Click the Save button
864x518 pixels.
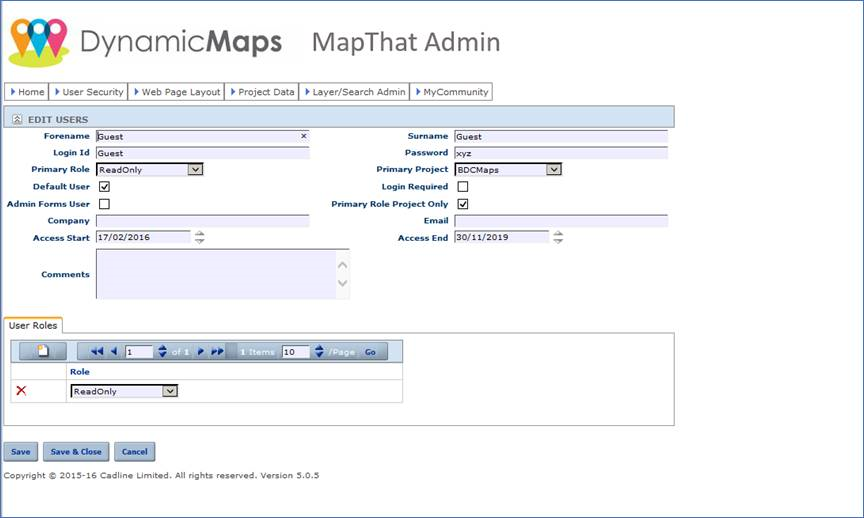(21, 451)
